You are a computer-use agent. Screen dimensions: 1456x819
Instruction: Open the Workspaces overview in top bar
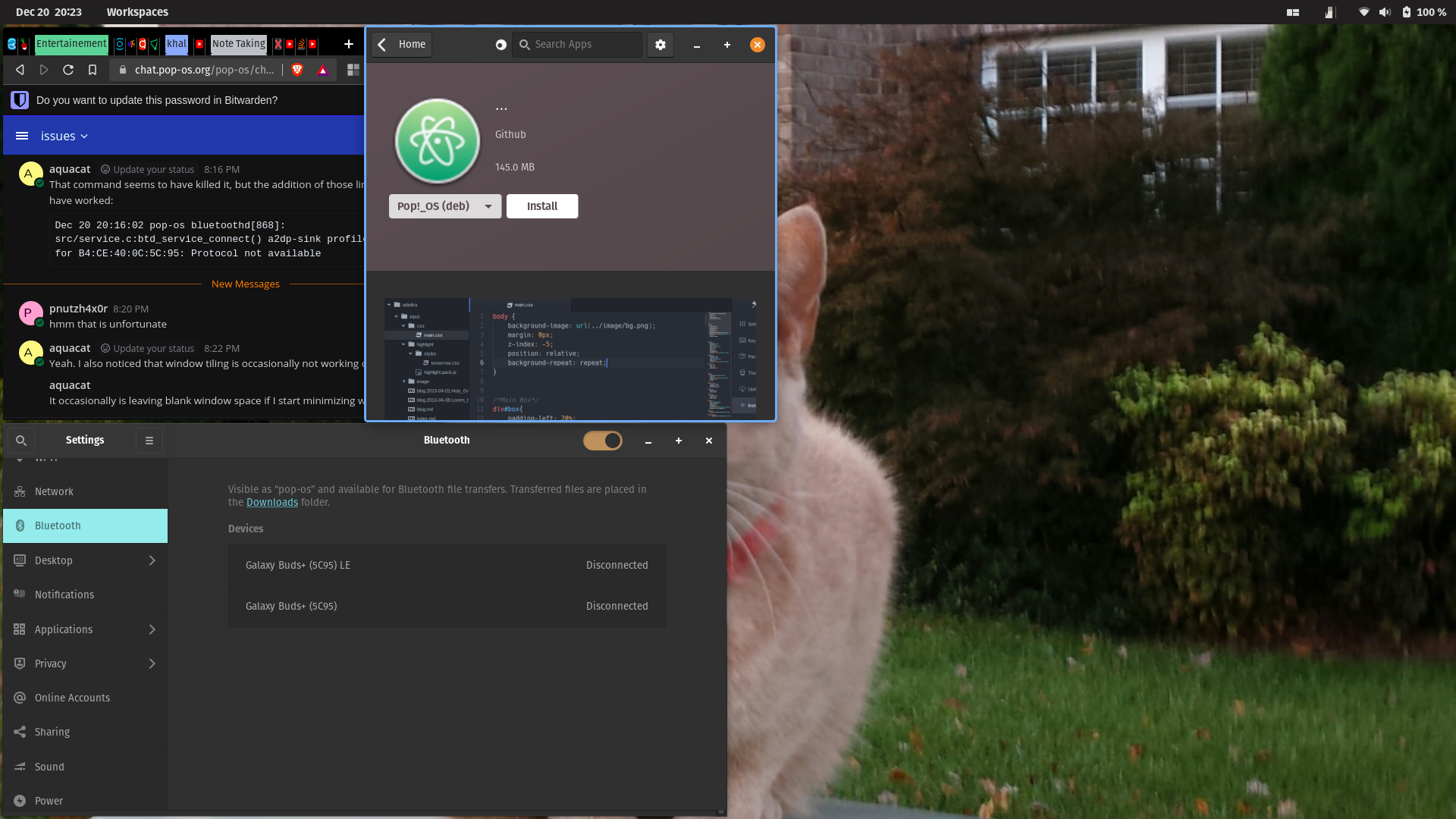tap(137, 12)
